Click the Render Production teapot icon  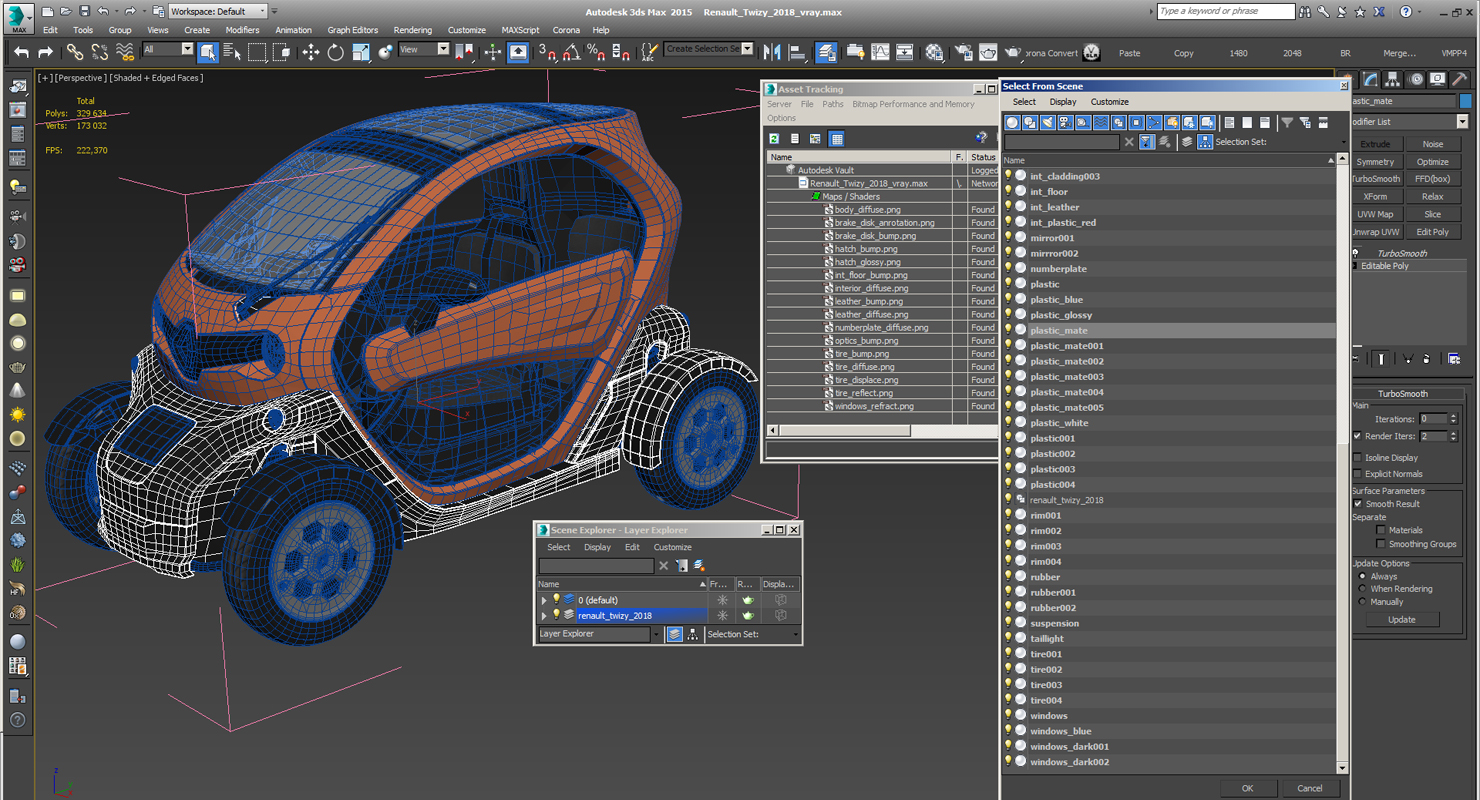coord(1012,52)
